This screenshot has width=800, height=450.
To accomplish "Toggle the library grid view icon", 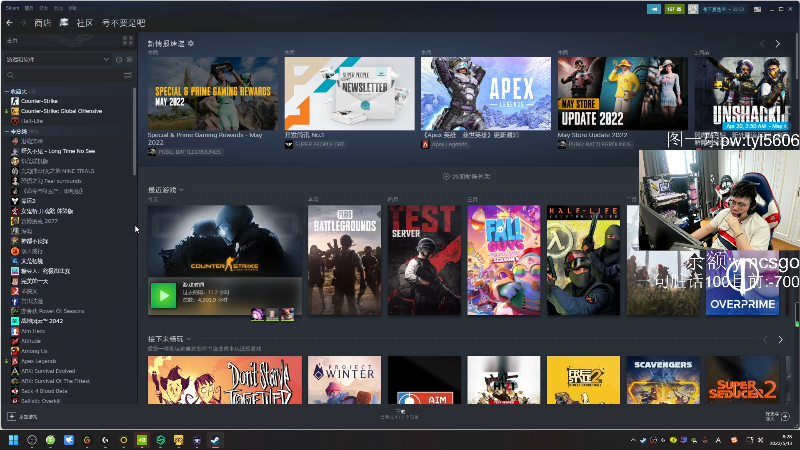I will pyautogui.click(x=128, y=40).
